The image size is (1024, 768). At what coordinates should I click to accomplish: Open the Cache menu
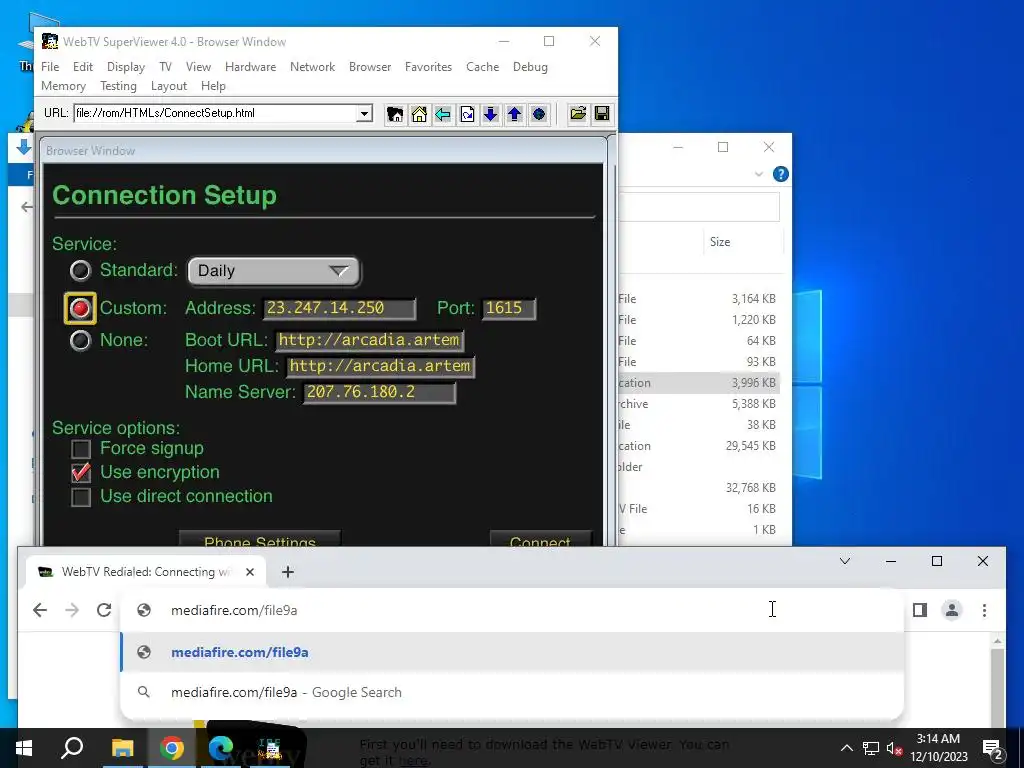[483, 67]
